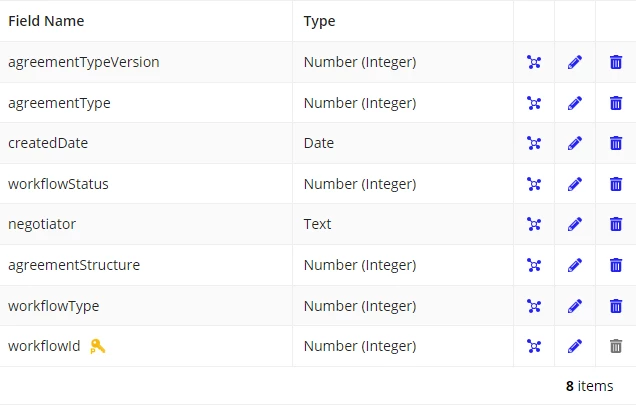Delete the workflowType field
636x405 pixels.
click(616, 306)
